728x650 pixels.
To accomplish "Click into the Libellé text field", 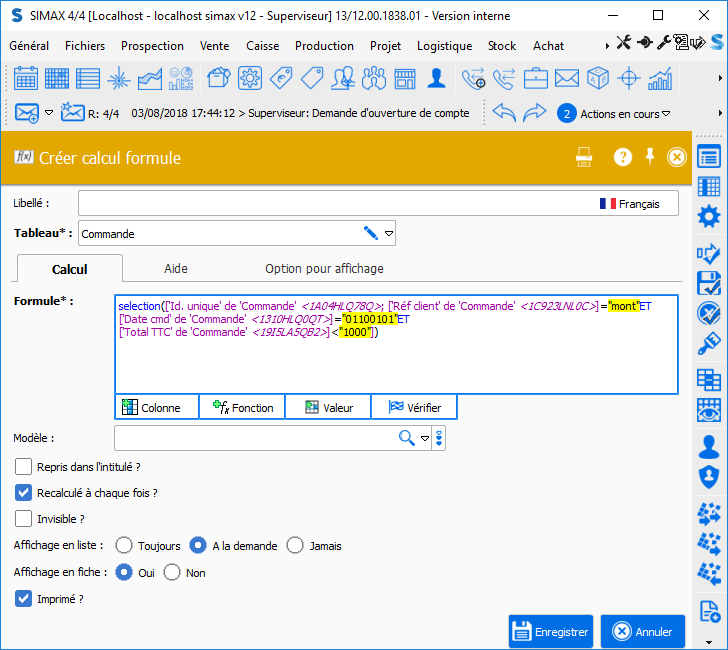I will (x=330, y=203).
